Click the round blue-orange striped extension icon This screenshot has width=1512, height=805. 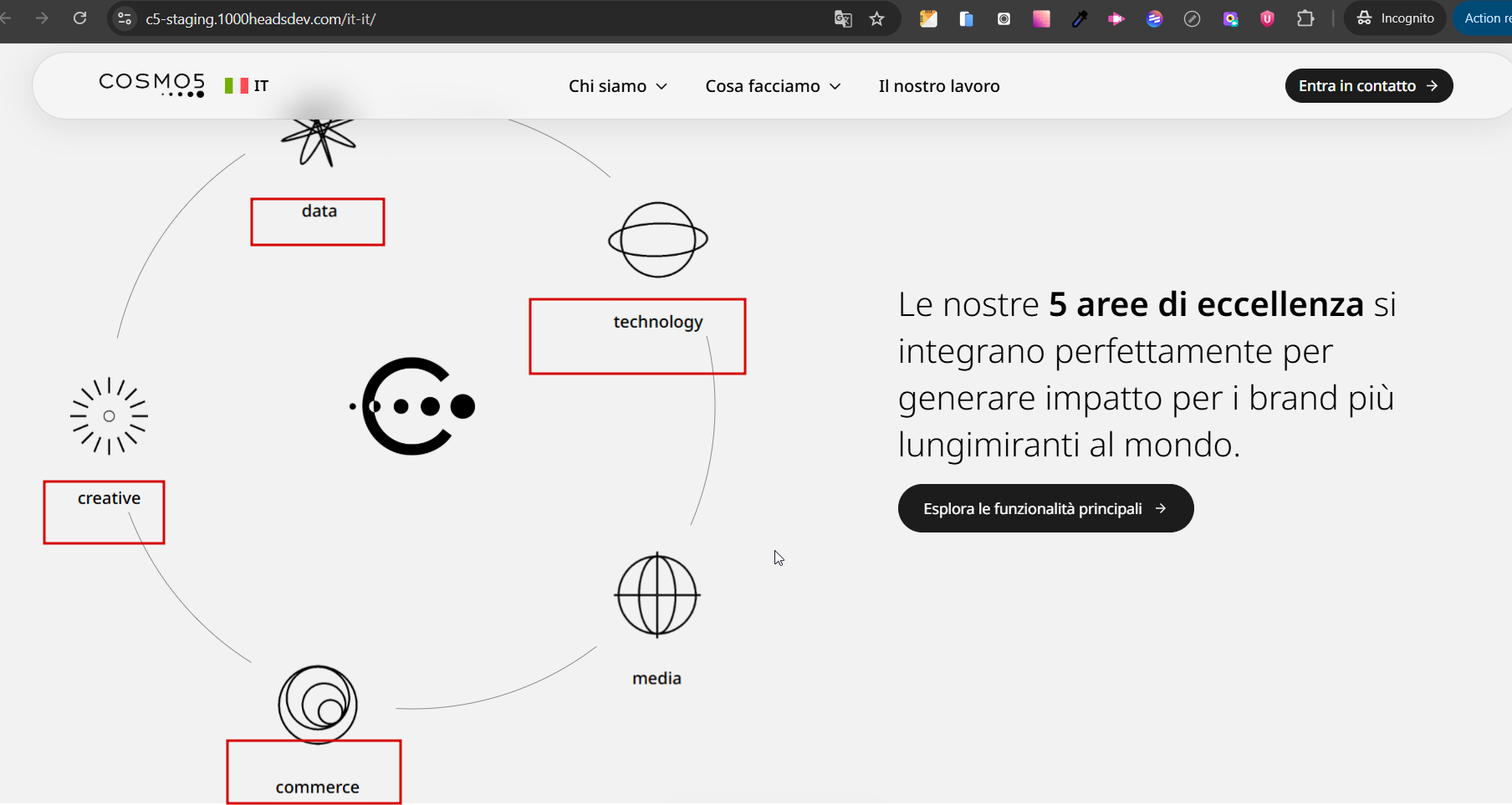[1154, 18]
